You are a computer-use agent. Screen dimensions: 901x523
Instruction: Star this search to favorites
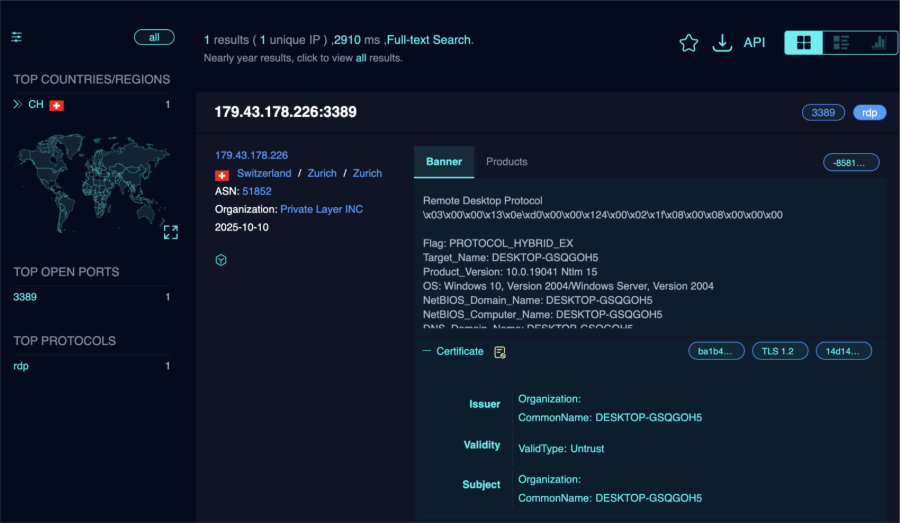click(688, 43)
